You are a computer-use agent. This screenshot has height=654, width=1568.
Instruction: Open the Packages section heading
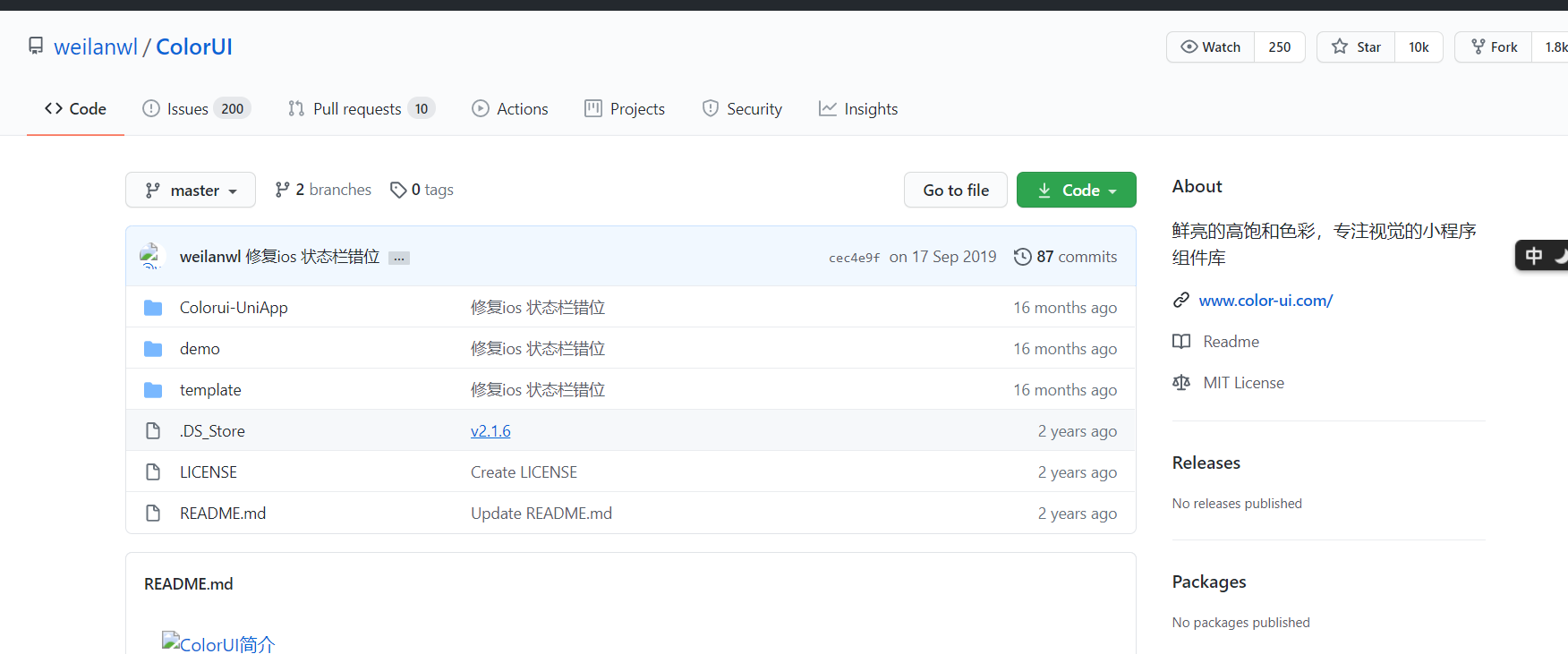click(x=1209, y=582)
